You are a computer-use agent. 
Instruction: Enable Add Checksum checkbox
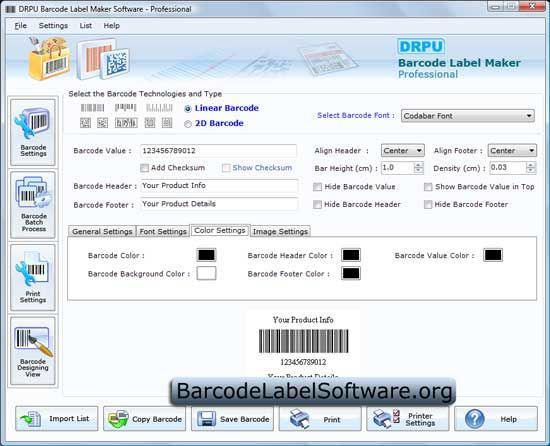coord(144,168)
